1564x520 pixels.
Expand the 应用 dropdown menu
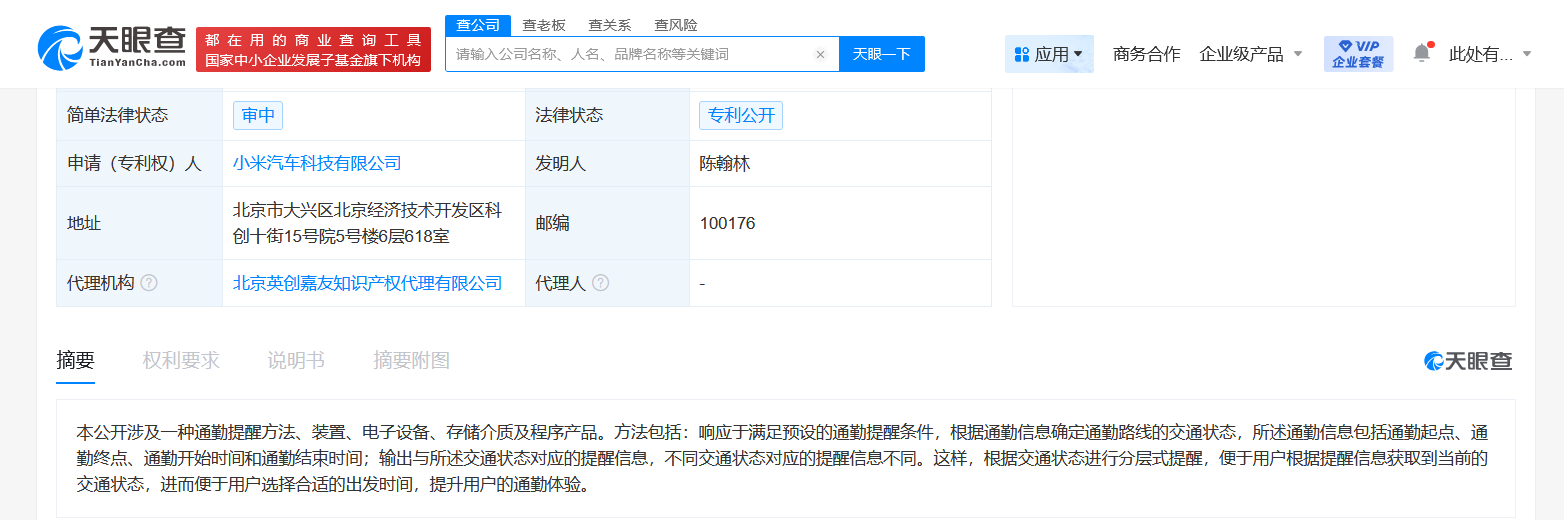pyautogui.click(x=1048, y=54)
